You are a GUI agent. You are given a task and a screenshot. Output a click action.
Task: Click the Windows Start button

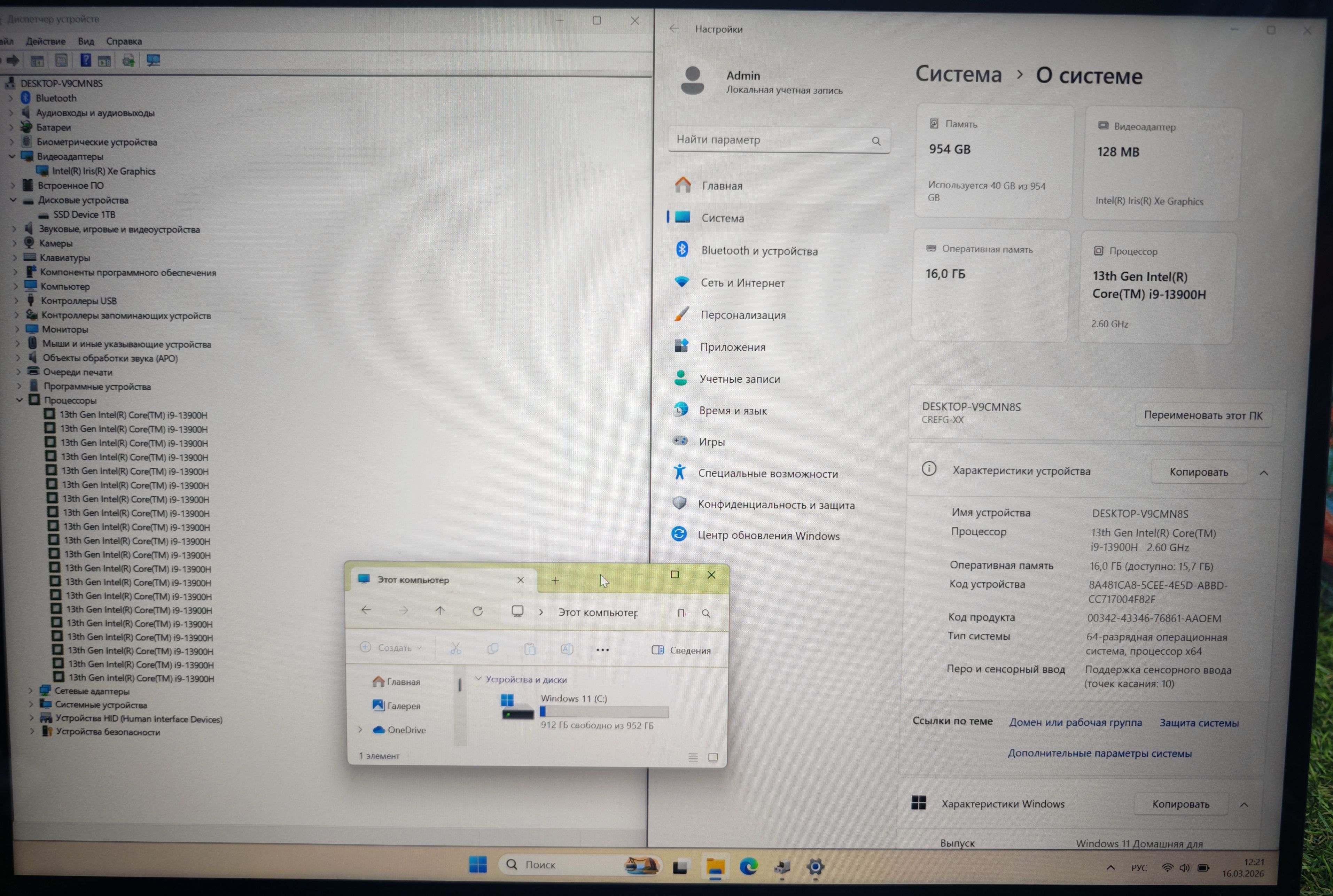point(478,865)
